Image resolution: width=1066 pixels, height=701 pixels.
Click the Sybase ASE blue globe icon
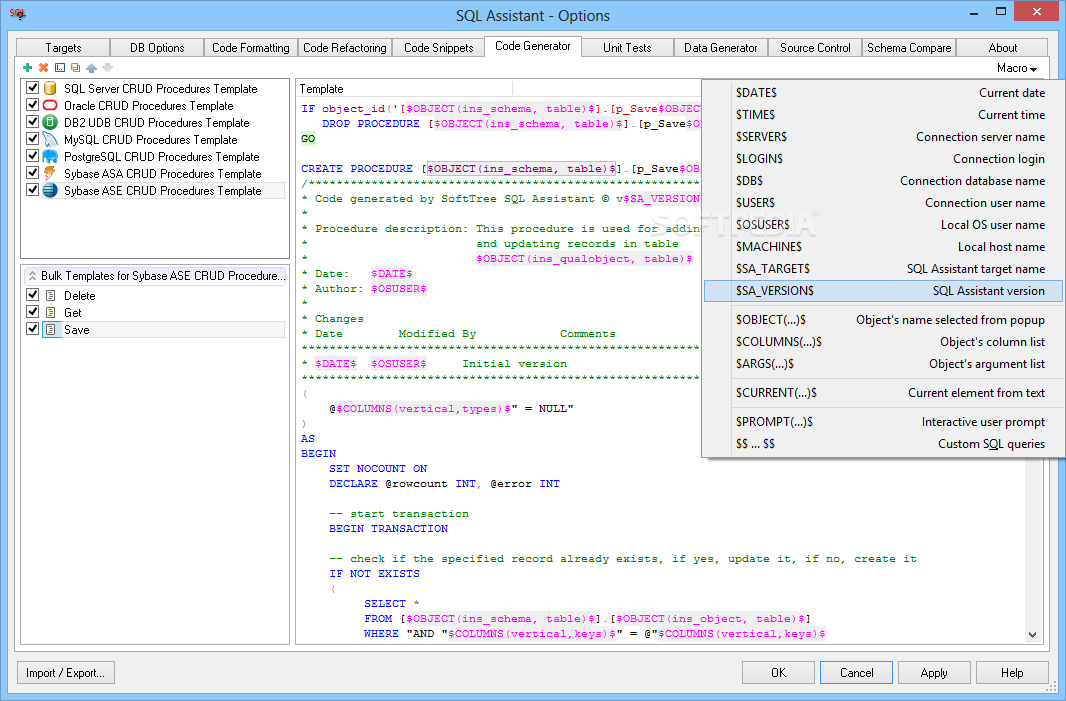tap(50, 190)
